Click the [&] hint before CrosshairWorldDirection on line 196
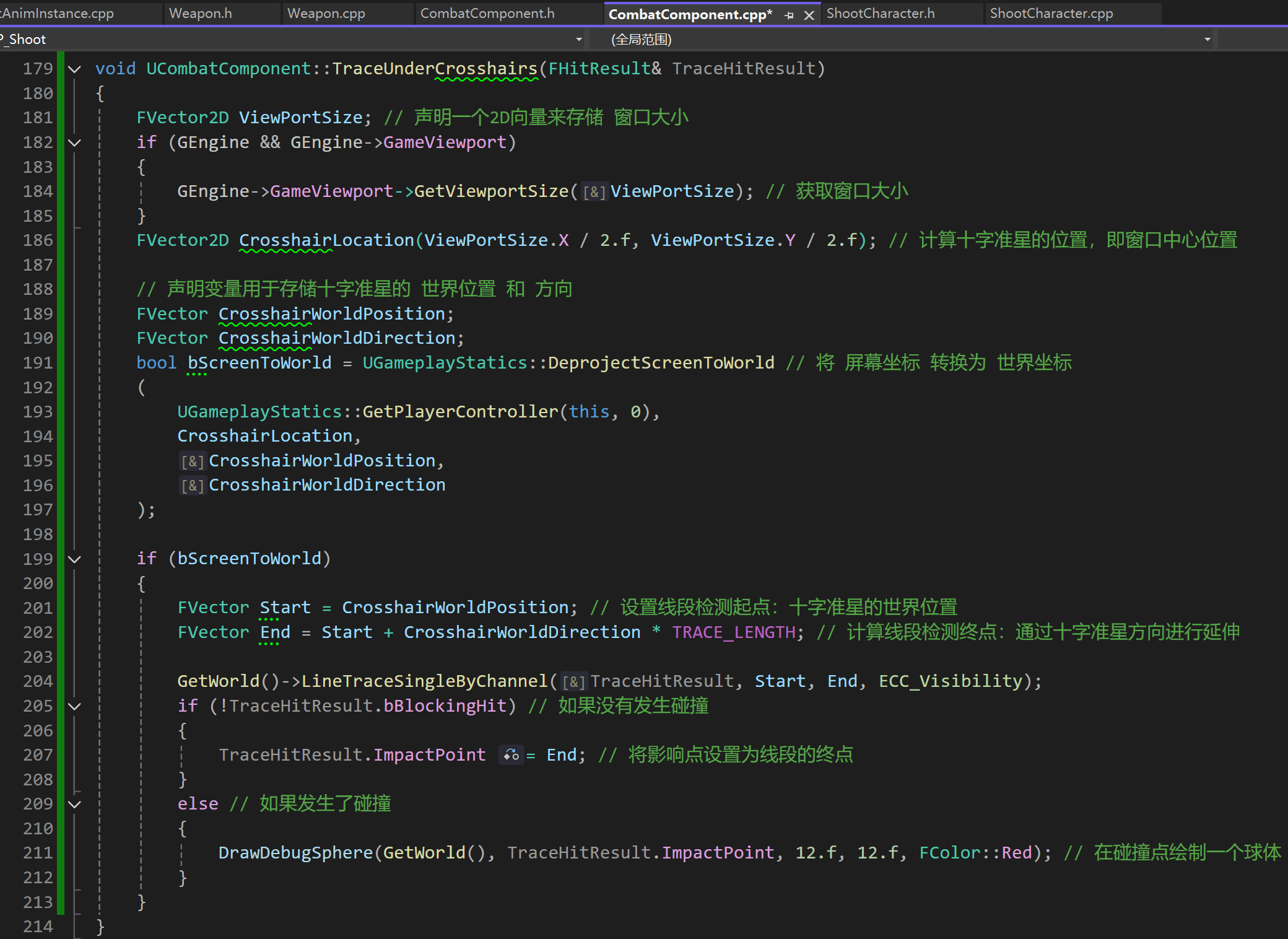The width and height of the screenshot is (1288, 939). click(193, 486)
